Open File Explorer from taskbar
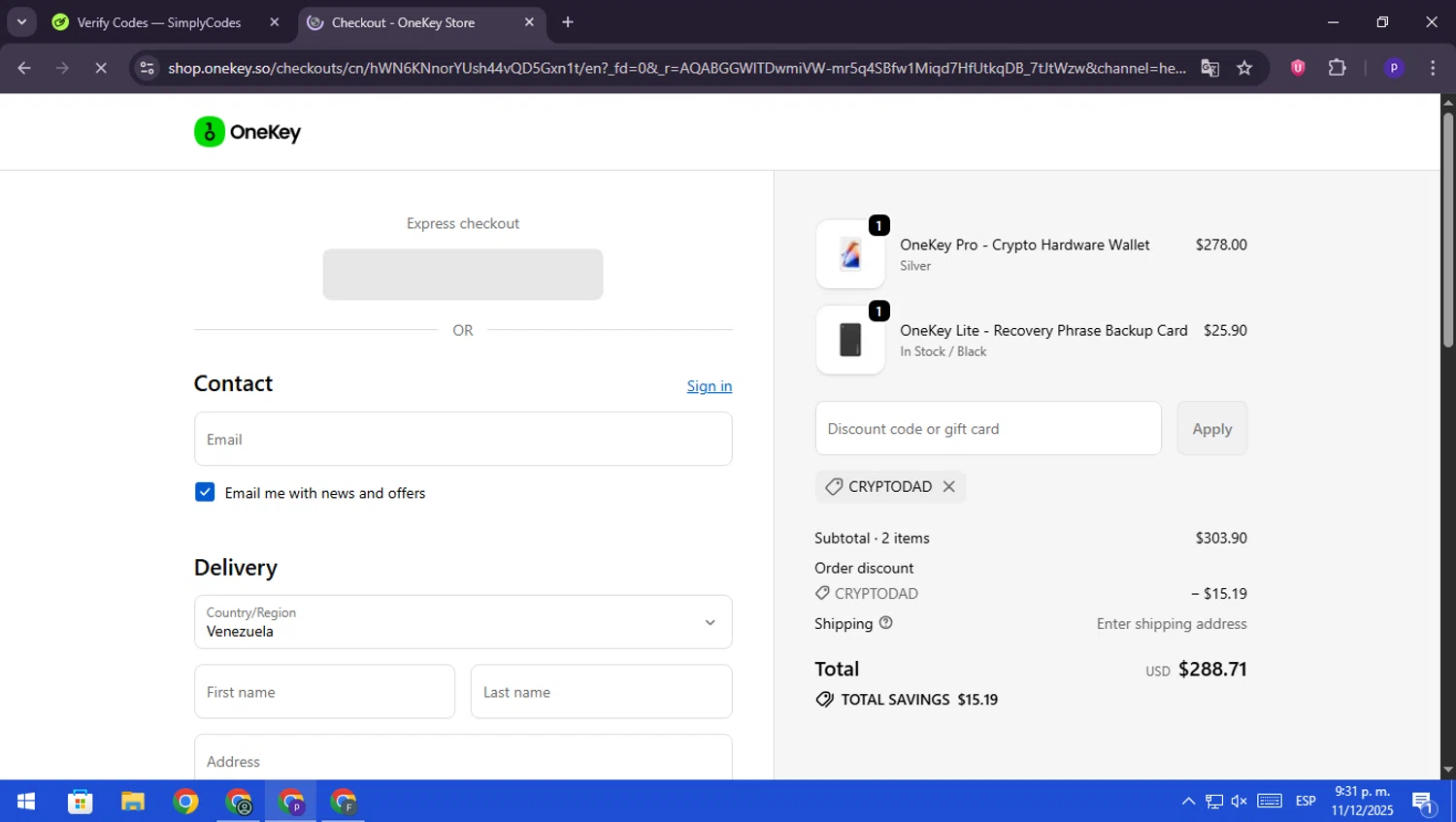The width and height of the screenshot is (1456, 822). (133, 802)
